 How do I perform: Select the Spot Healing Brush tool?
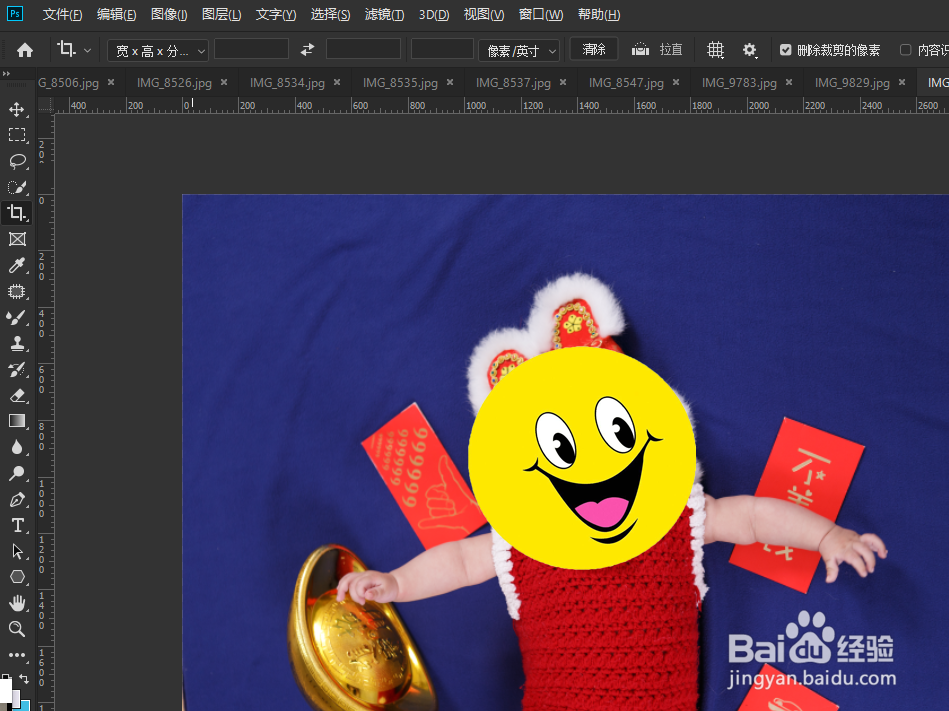coord(17,291)
